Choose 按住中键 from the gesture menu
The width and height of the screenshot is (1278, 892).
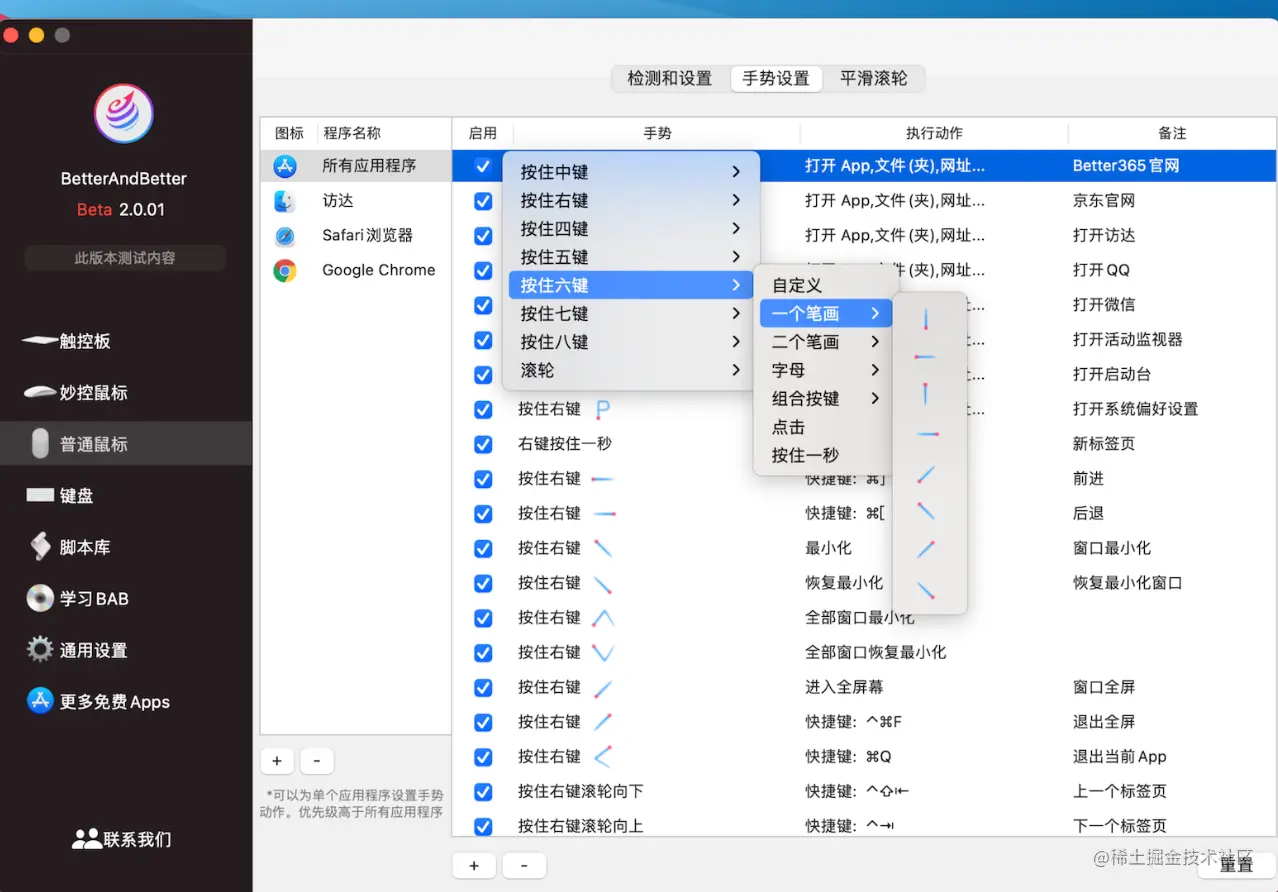tap(631, 172)
